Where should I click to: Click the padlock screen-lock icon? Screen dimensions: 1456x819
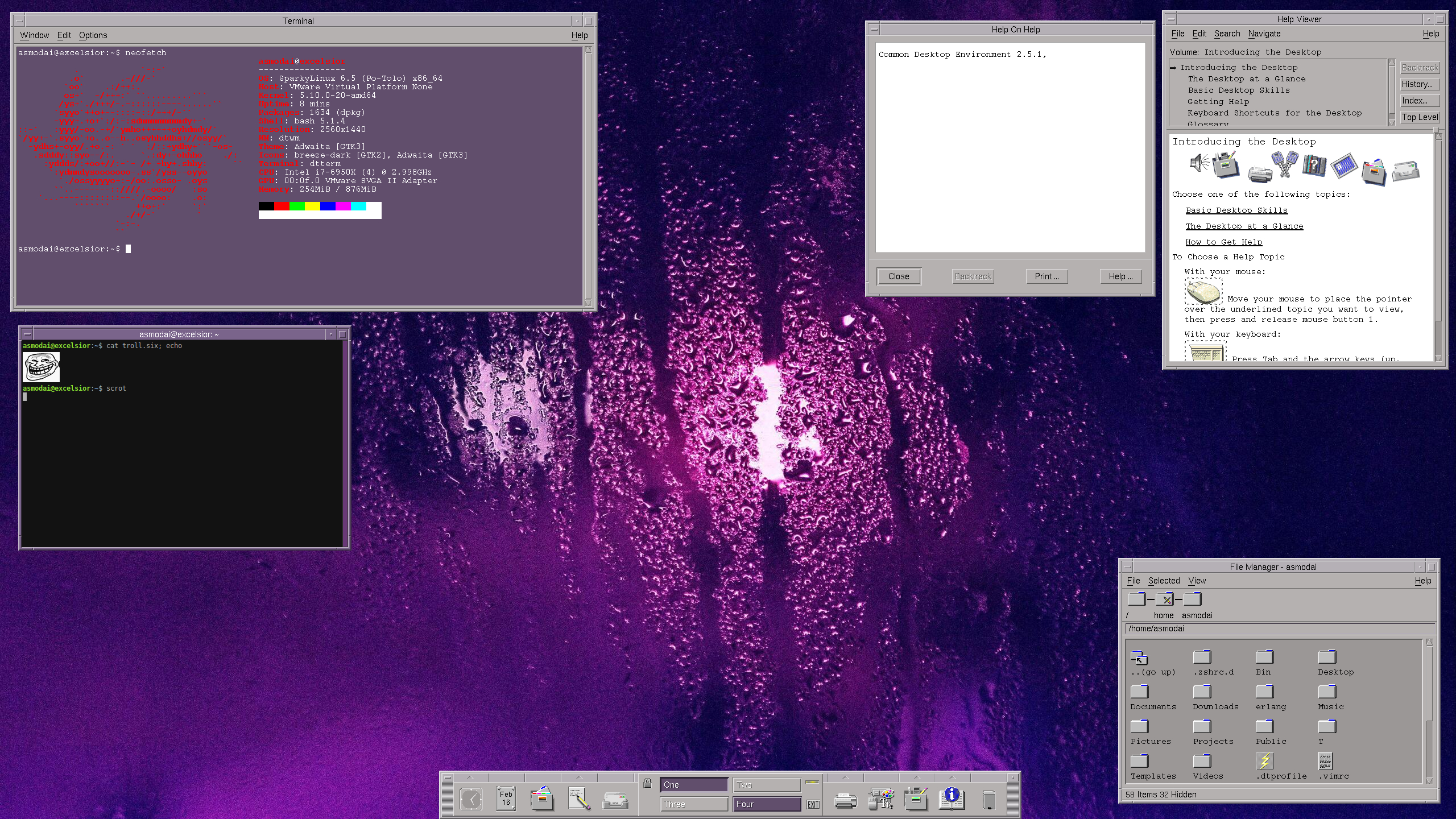click(x=647, y=784)
